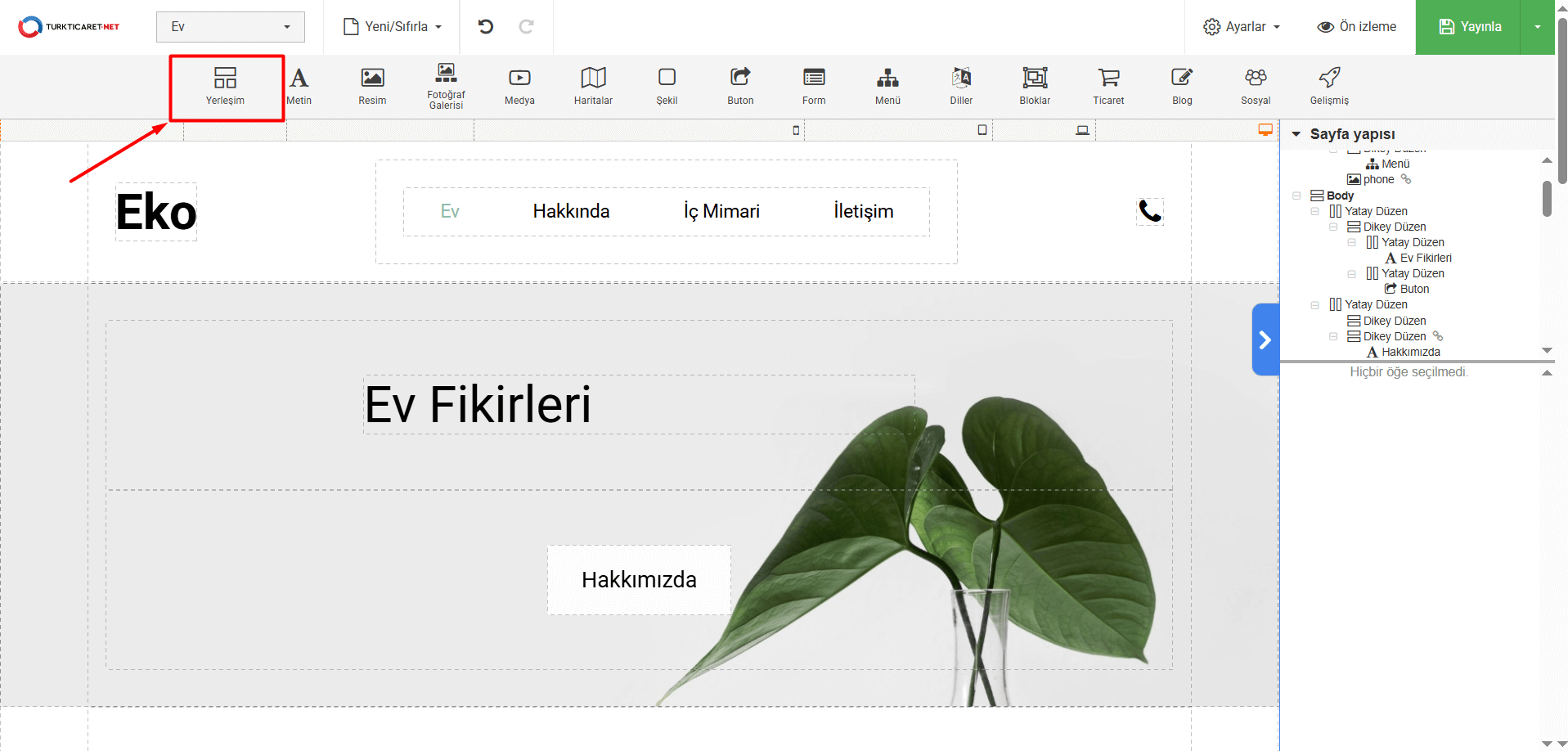Open the Ticaret commerce tool
This screenshot has width=1568, height=751.
point(1108,86)
